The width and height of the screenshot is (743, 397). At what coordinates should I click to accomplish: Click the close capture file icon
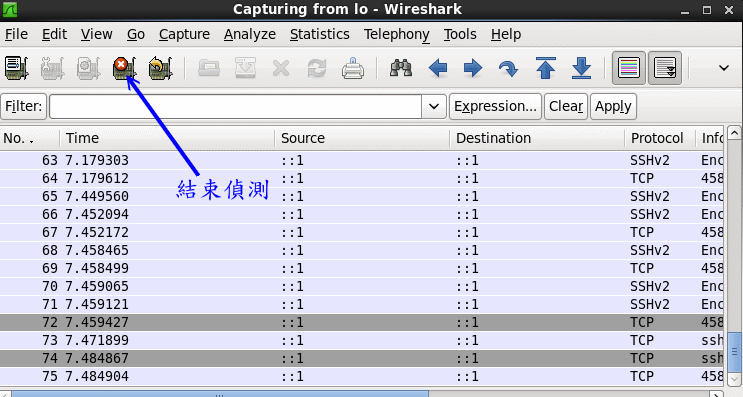[281, 68]
